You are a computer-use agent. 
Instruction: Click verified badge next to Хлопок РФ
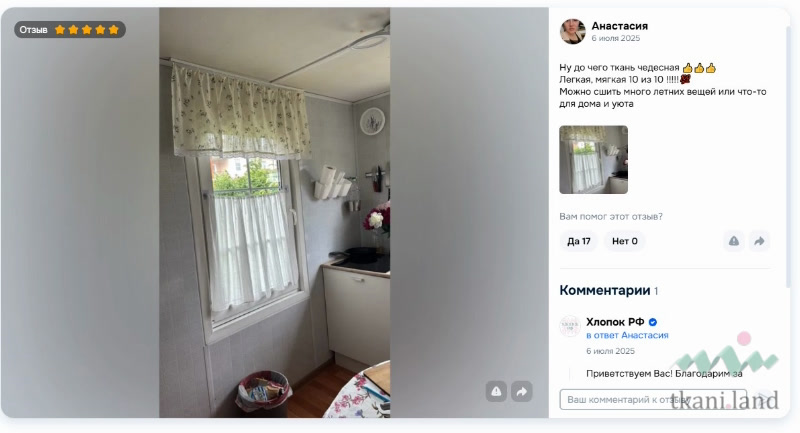pos(653,322)
